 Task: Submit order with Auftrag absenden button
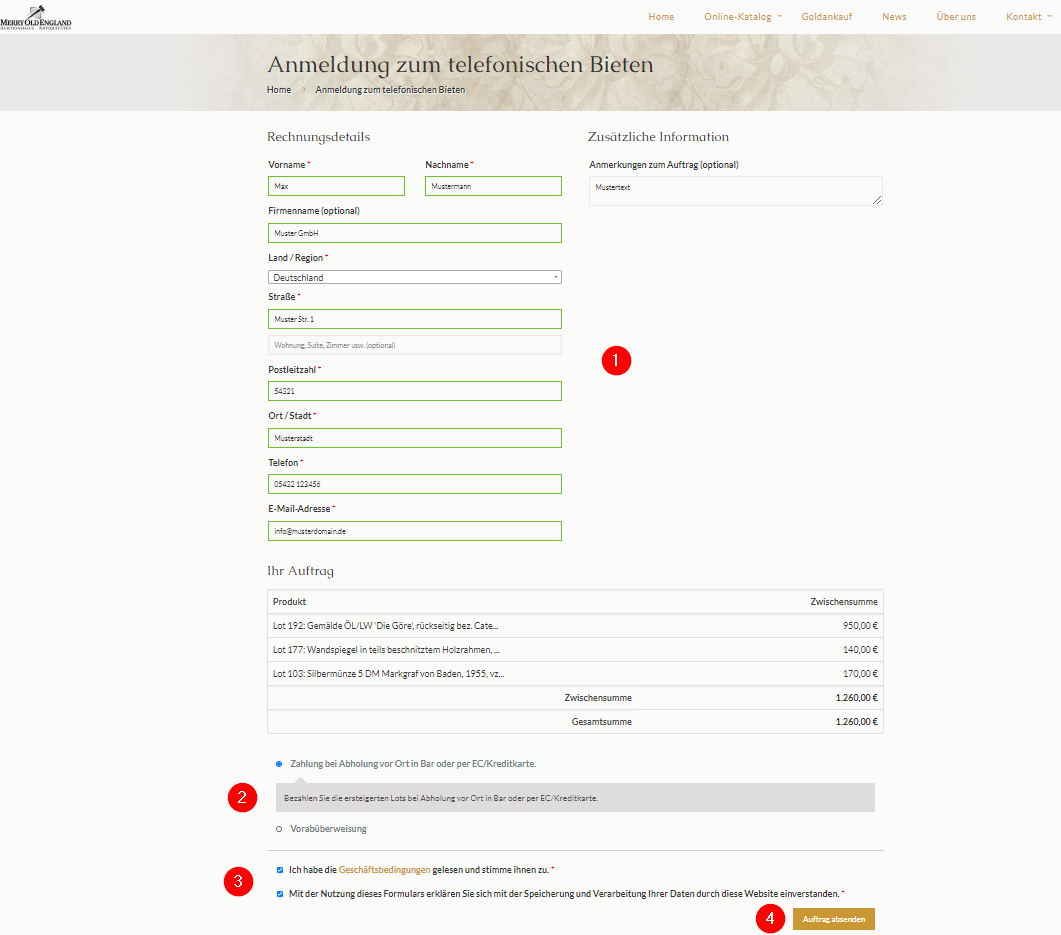[x=833, y=919]
